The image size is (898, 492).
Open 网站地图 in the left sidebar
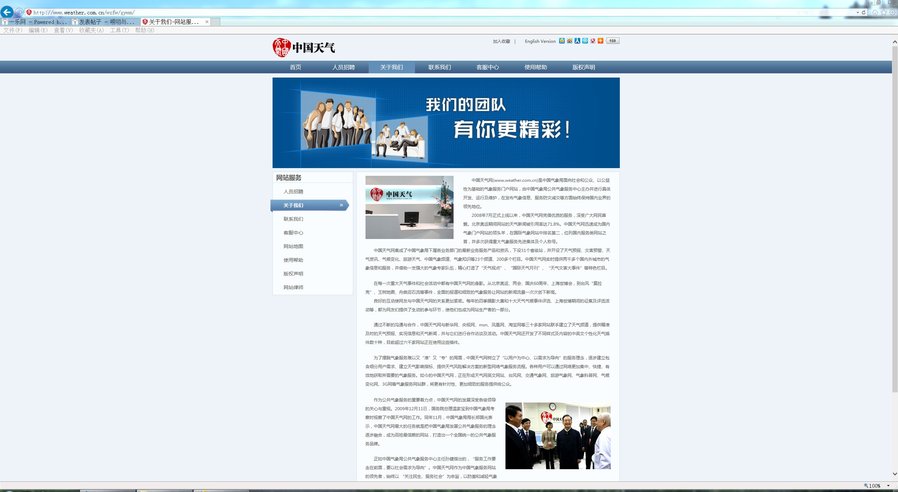(x=293, y=246)
